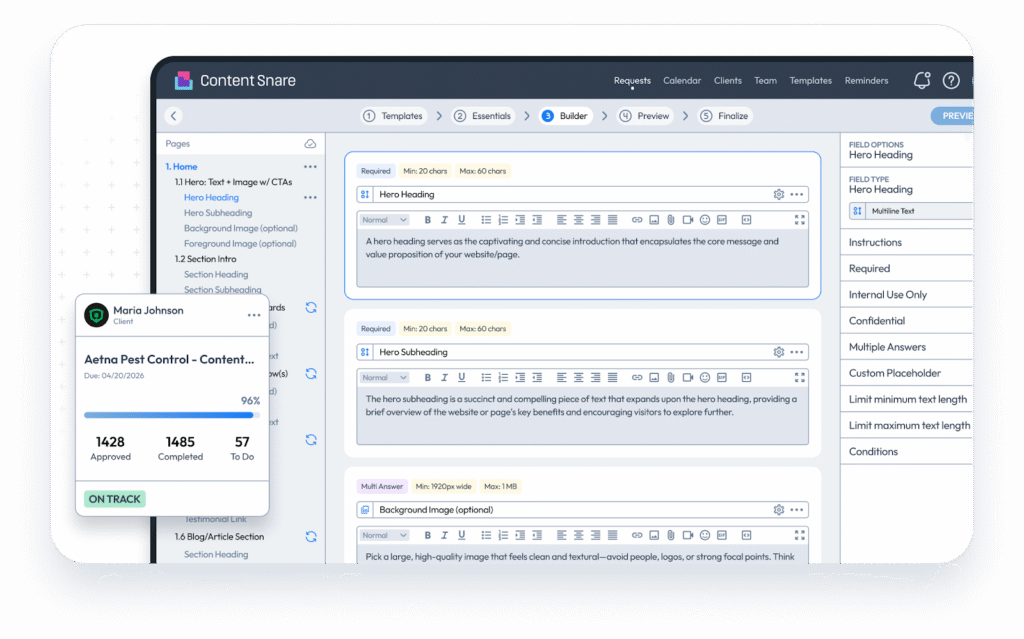Open the Clients nav item
The height and width of the screenshot is (639, 1024).
(728, 80)
